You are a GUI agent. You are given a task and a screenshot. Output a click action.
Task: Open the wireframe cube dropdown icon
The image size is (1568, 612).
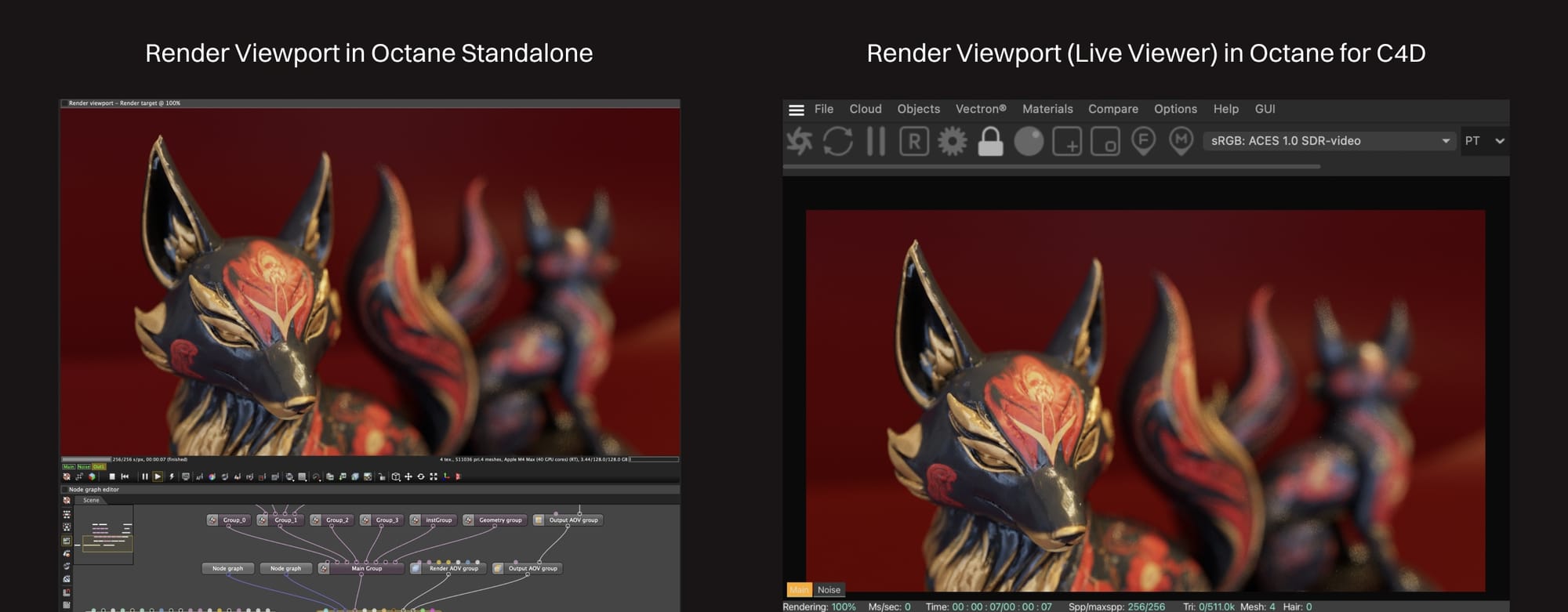tap(396, 476)
